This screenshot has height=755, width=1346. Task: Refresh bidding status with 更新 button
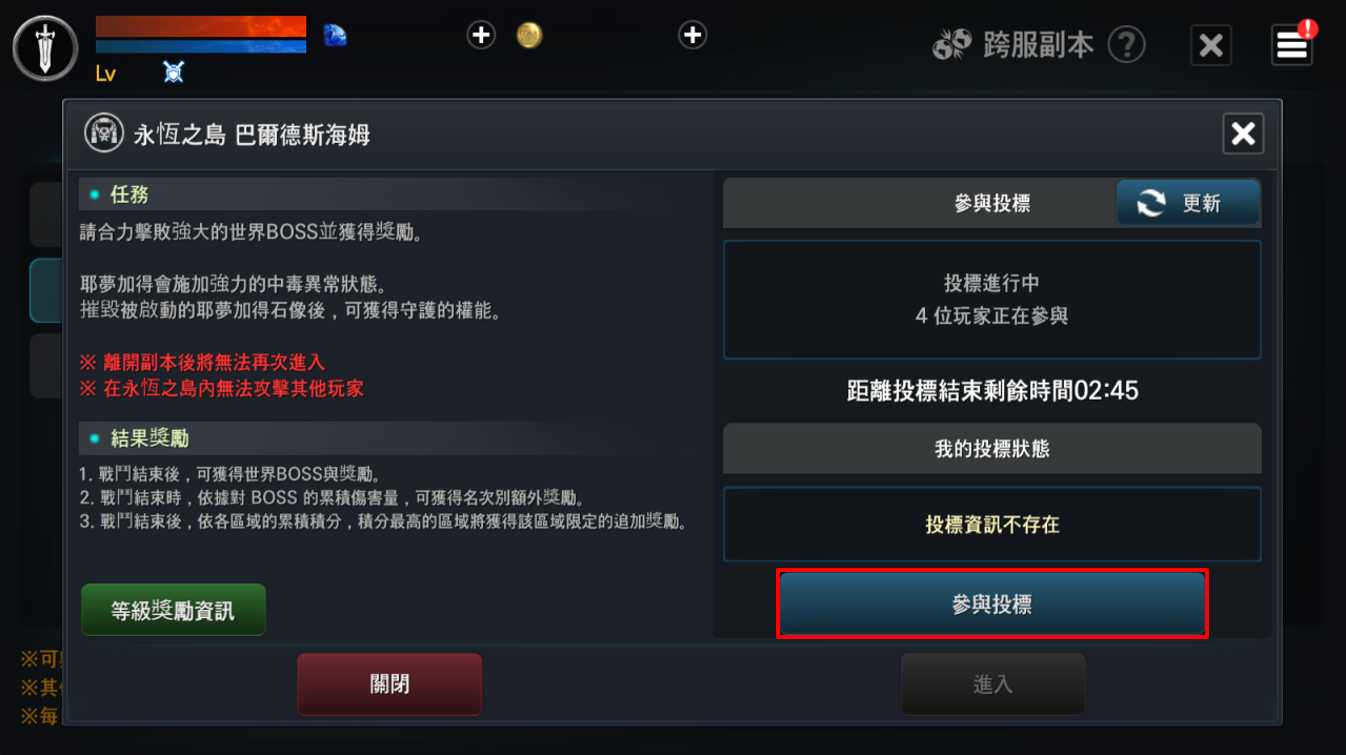[1188, 203]
